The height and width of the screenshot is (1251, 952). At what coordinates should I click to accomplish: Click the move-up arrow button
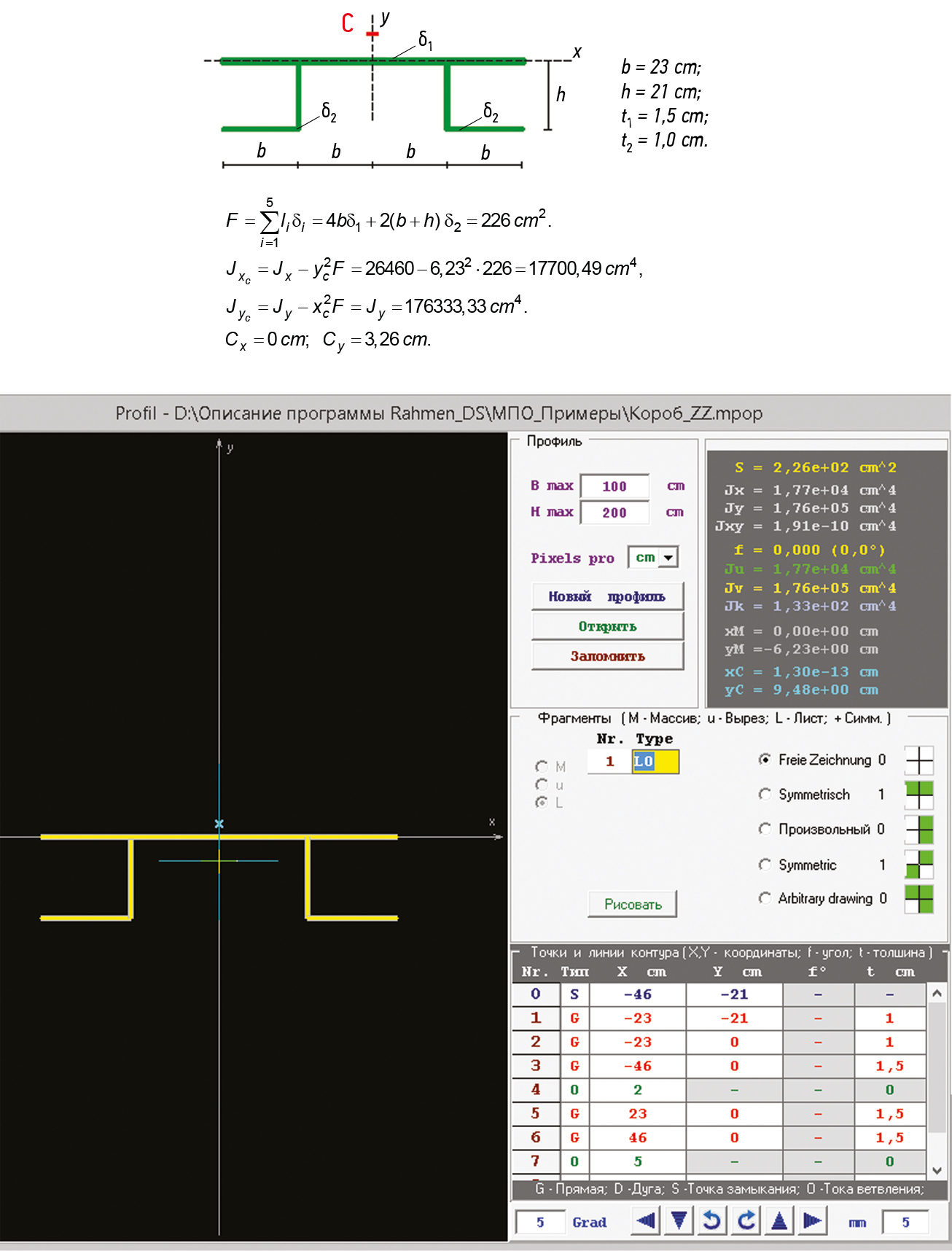pos(779,1220)
